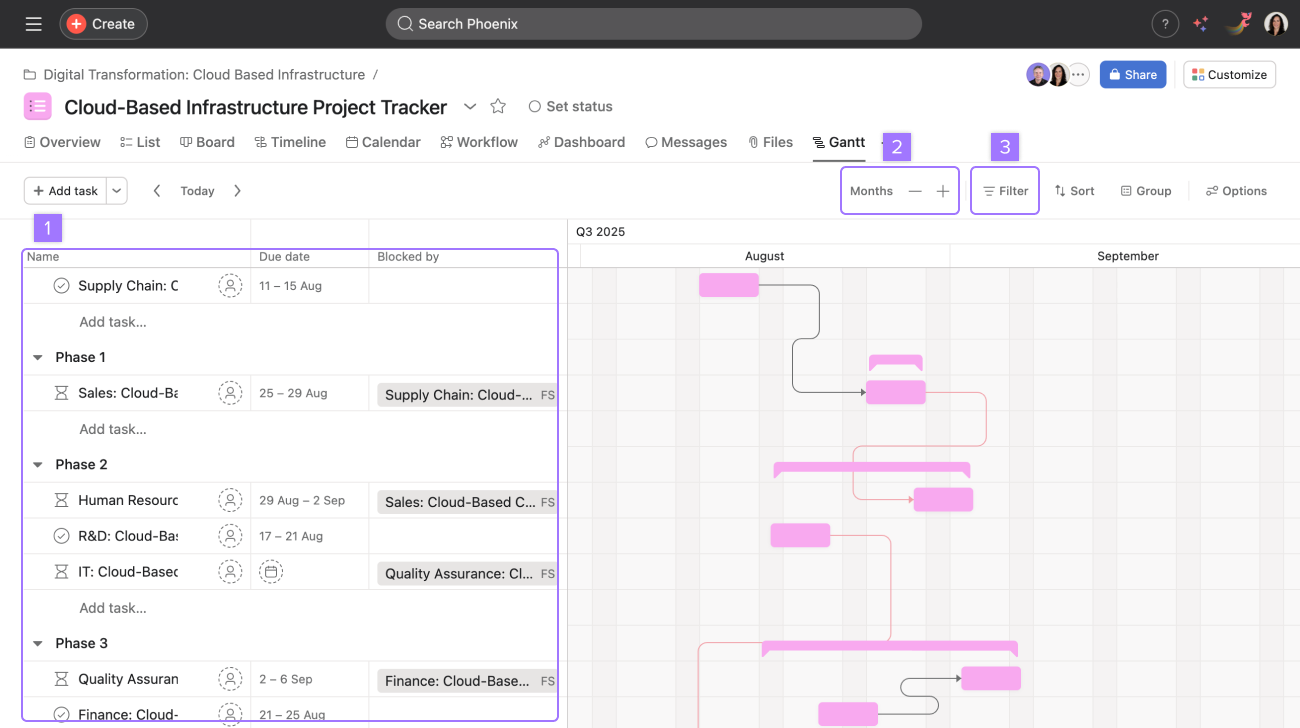Switch to the Timeline tab
Screen dimensions: 1300x728
[290, 142]
